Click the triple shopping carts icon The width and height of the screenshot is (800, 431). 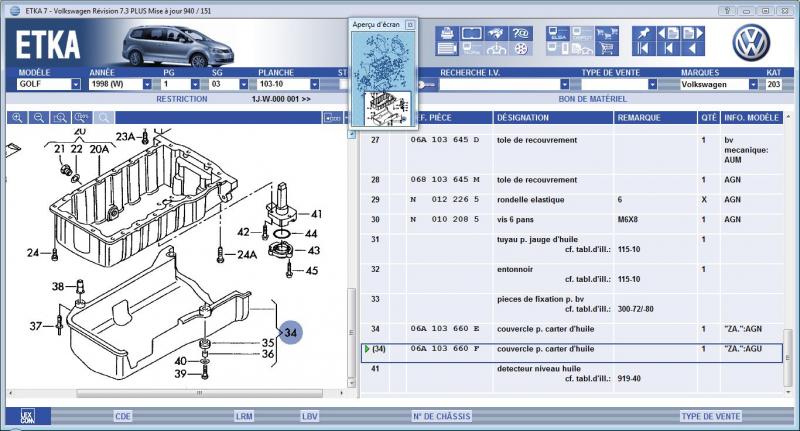point(606,33)
